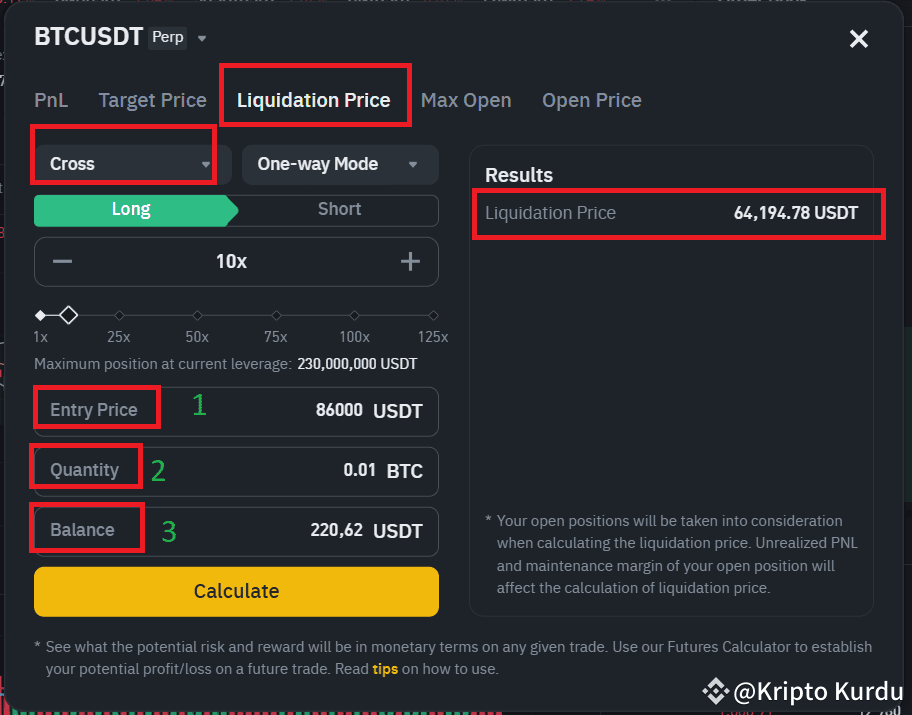
Task: Switch position side to Short
Action: pyautogui.click(x=339, y=210)
